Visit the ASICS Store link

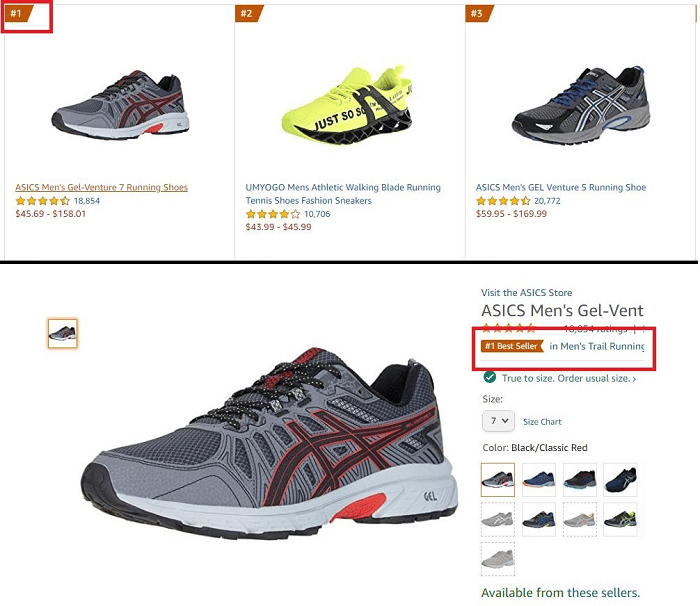tap(526, 293)
